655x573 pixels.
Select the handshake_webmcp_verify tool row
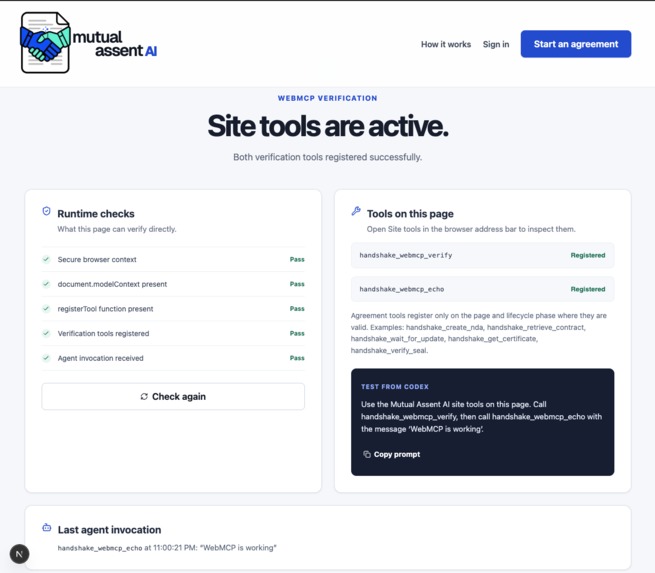pos(482,255)
